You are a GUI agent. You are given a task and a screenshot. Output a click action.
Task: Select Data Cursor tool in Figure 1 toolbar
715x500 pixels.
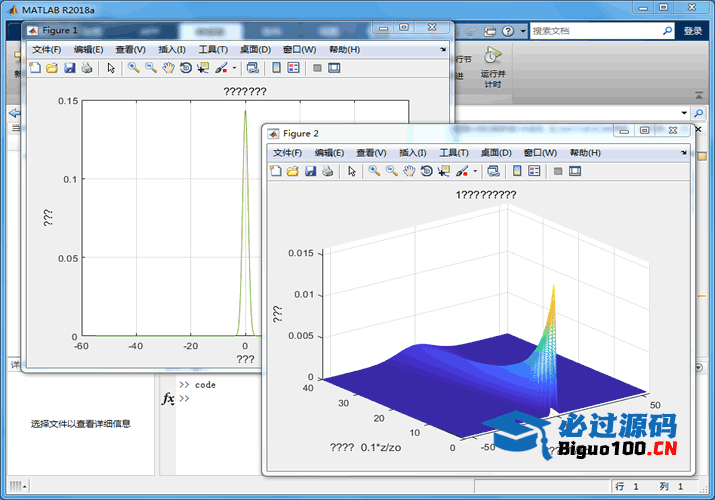pyautogui.click(x=203, y=68)
